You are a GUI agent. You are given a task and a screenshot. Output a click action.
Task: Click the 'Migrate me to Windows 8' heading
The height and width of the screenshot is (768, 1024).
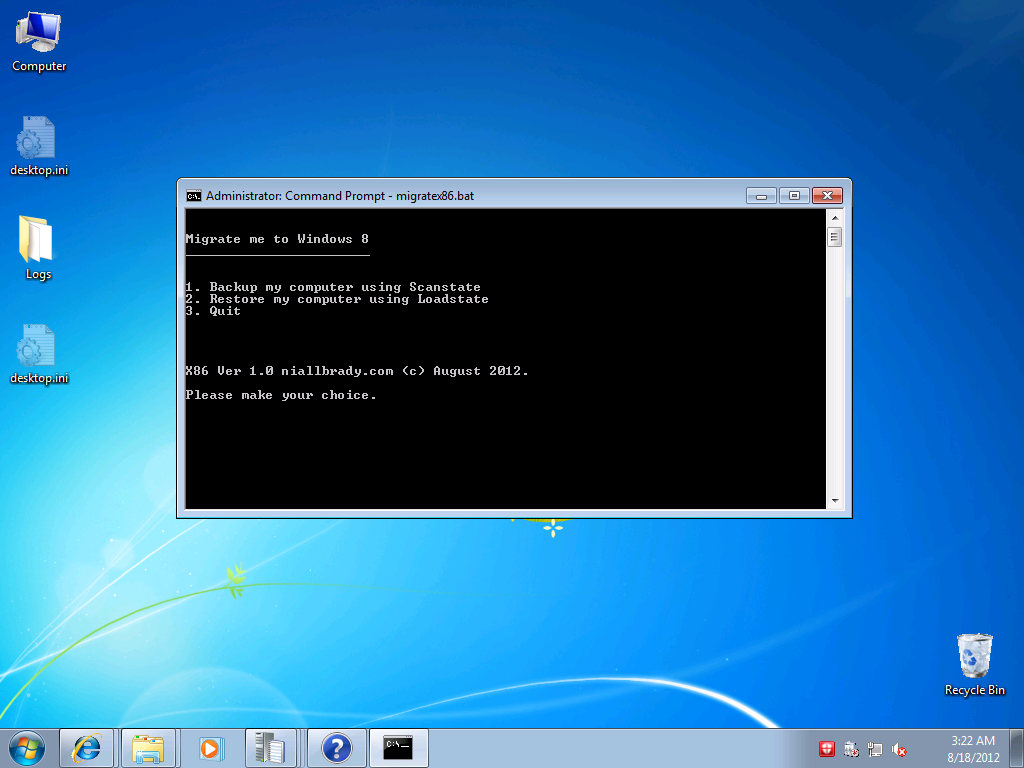click(x=277, y=239)
